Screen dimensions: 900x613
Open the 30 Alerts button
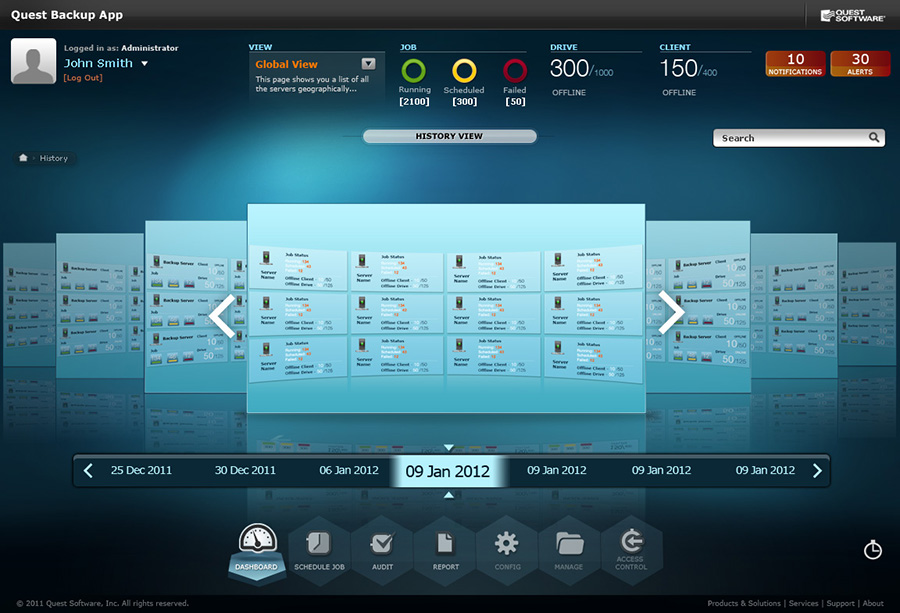(860, 63)
